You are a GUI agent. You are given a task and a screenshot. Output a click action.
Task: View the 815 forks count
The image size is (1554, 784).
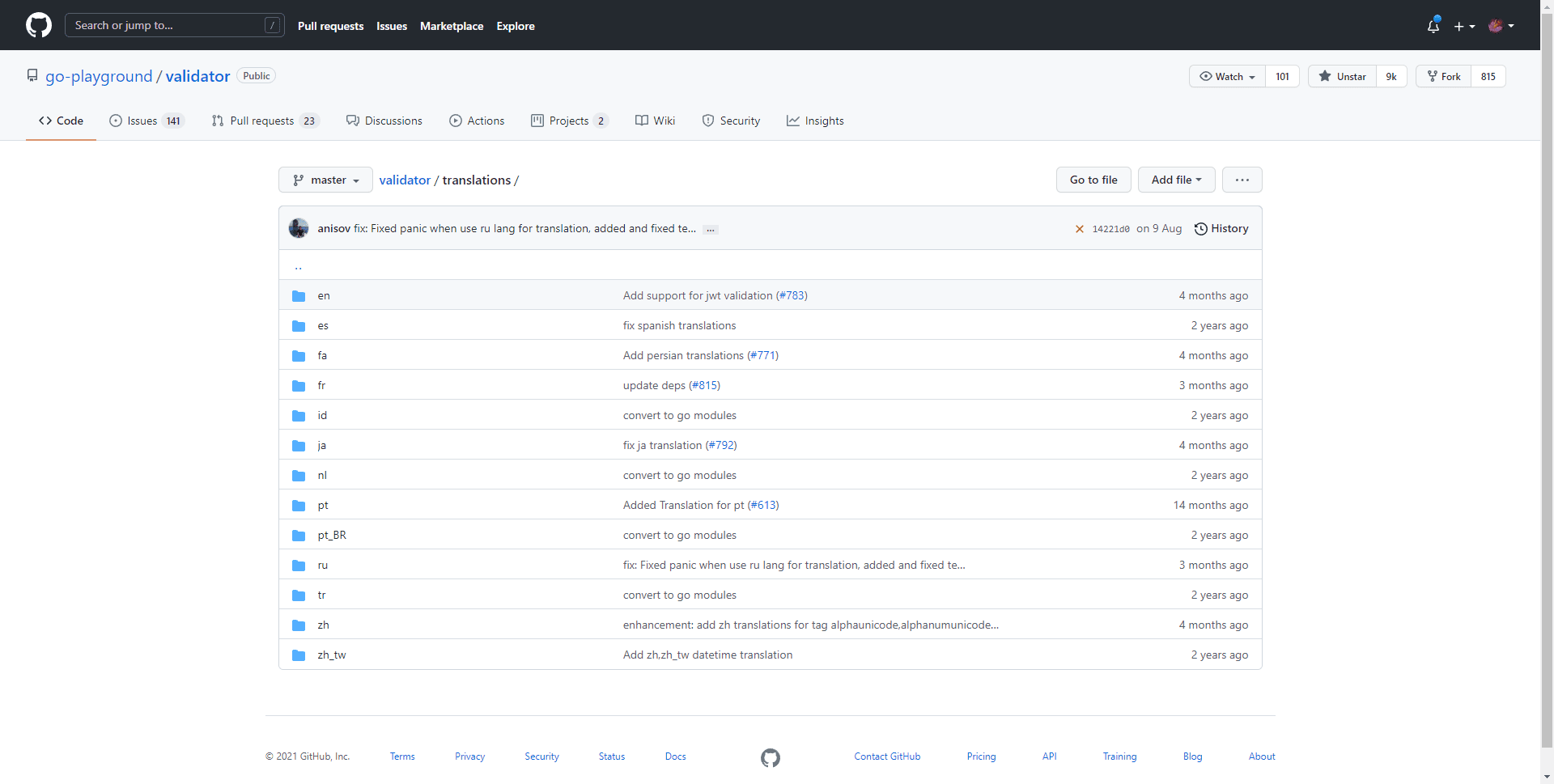pos(1488,76)
